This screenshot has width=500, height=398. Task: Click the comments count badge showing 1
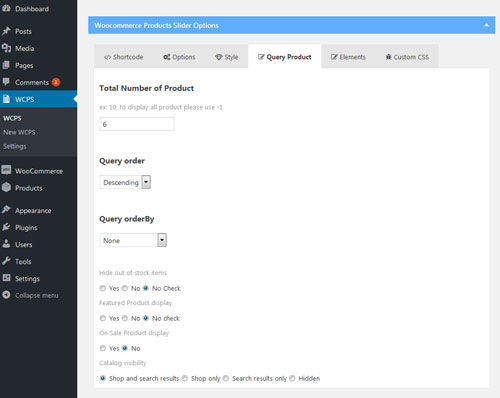(56, 82)
